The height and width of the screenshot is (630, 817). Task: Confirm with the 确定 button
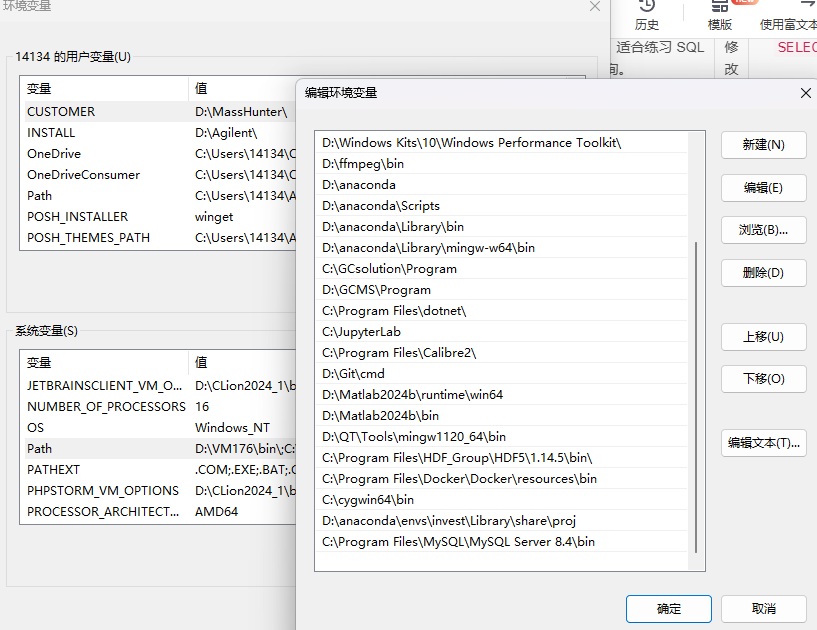click(669, 609)
